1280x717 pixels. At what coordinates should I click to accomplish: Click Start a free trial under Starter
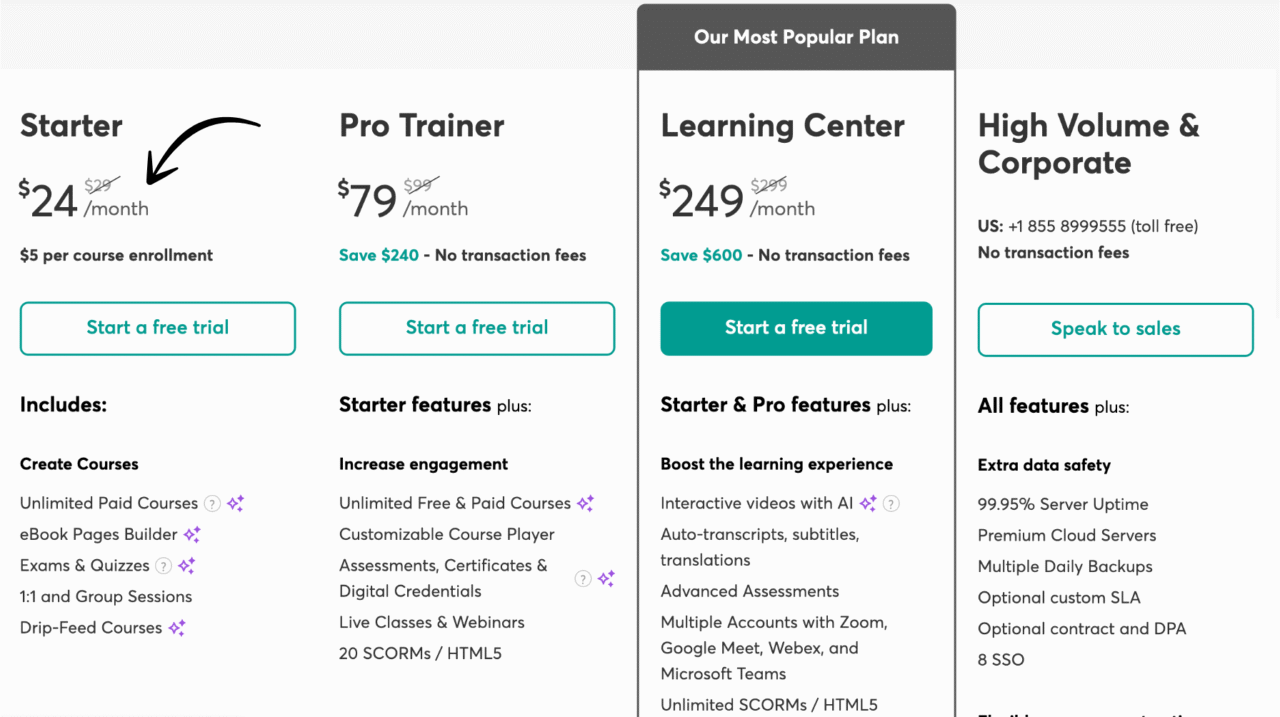click(x=157, y=328)
